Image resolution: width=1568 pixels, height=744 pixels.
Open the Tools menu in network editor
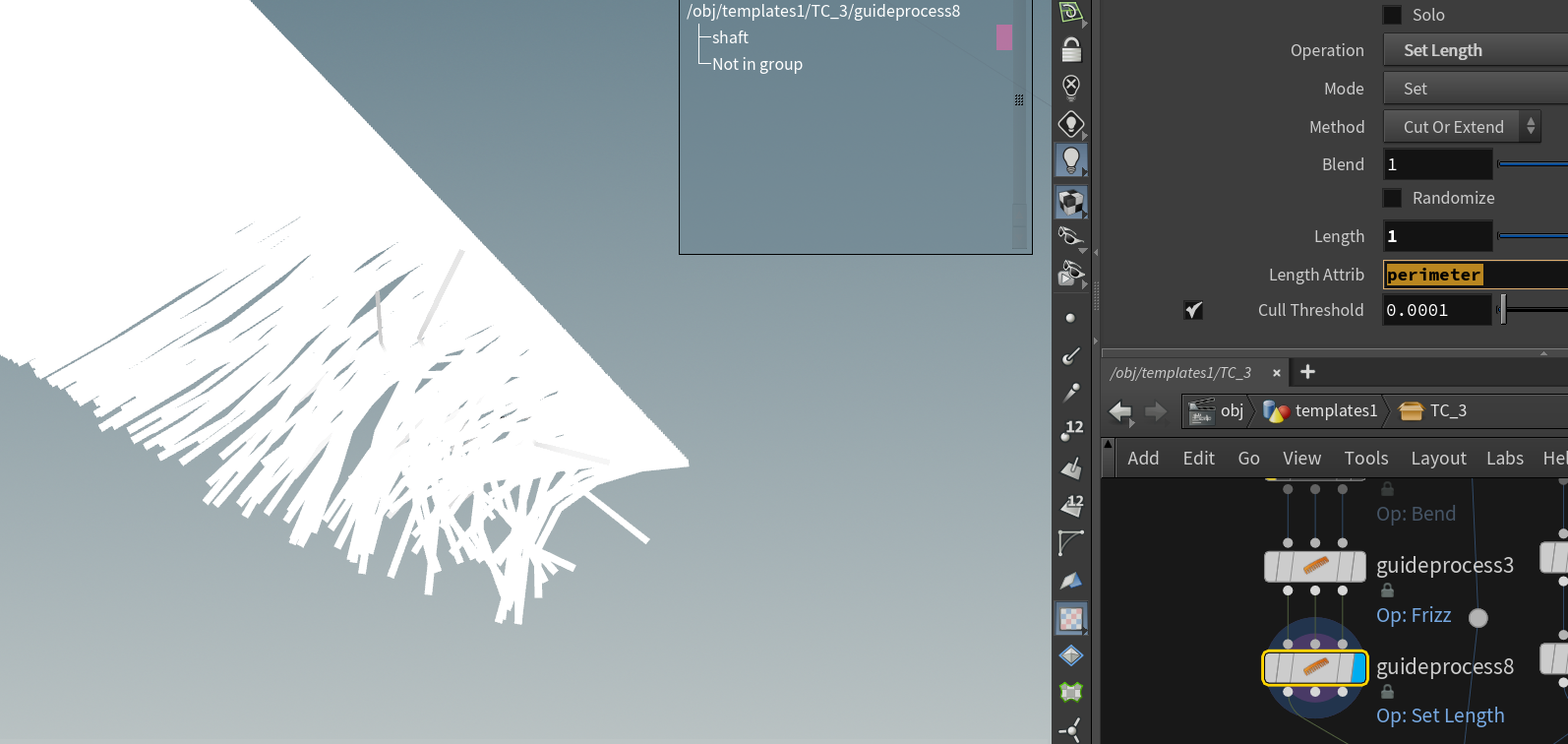(1365, 459)
